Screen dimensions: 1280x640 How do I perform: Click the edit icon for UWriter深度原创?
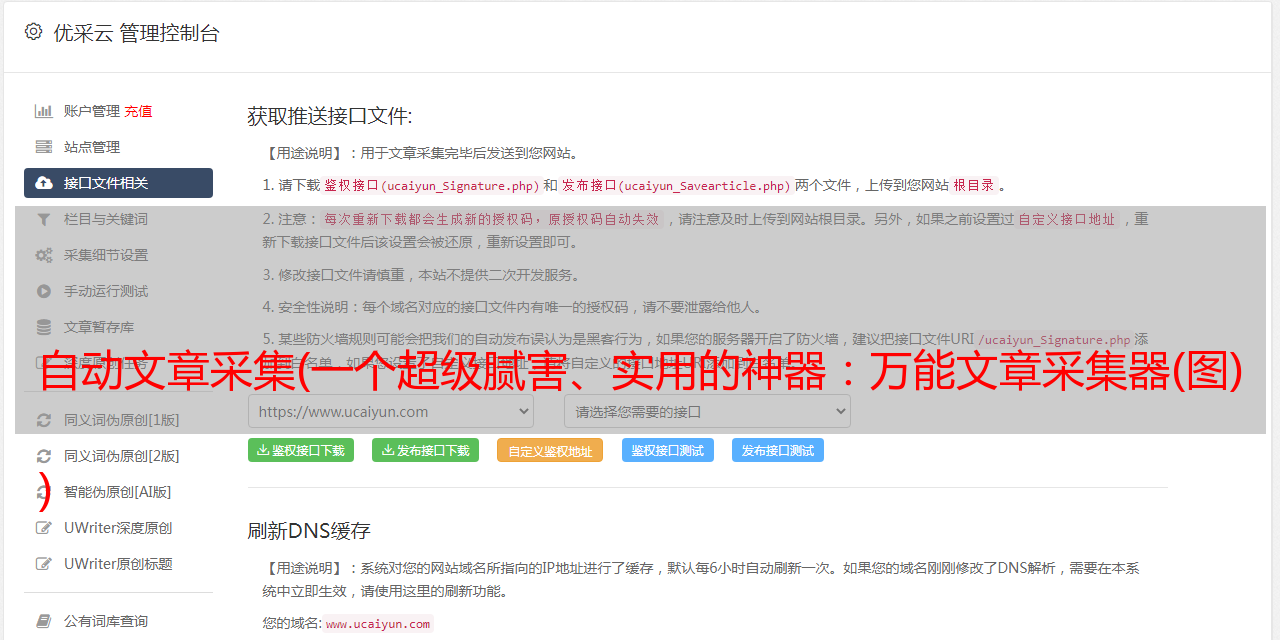(x=44, y=528)
